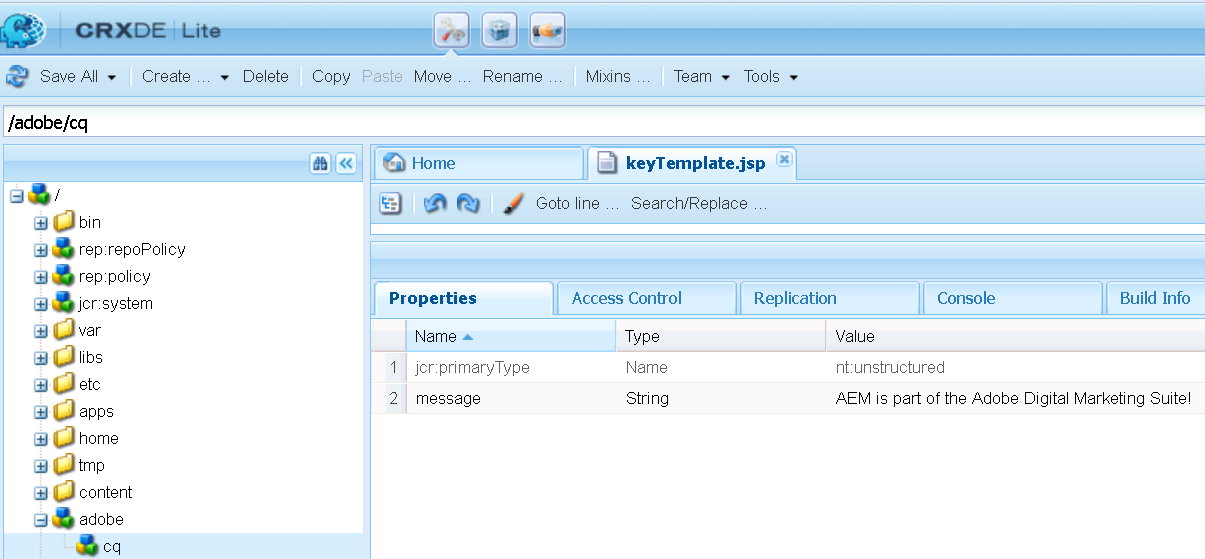Click the keyTemplate.jsp file icon
This screenshot has height=559, width=1205.
pos(607,163)
